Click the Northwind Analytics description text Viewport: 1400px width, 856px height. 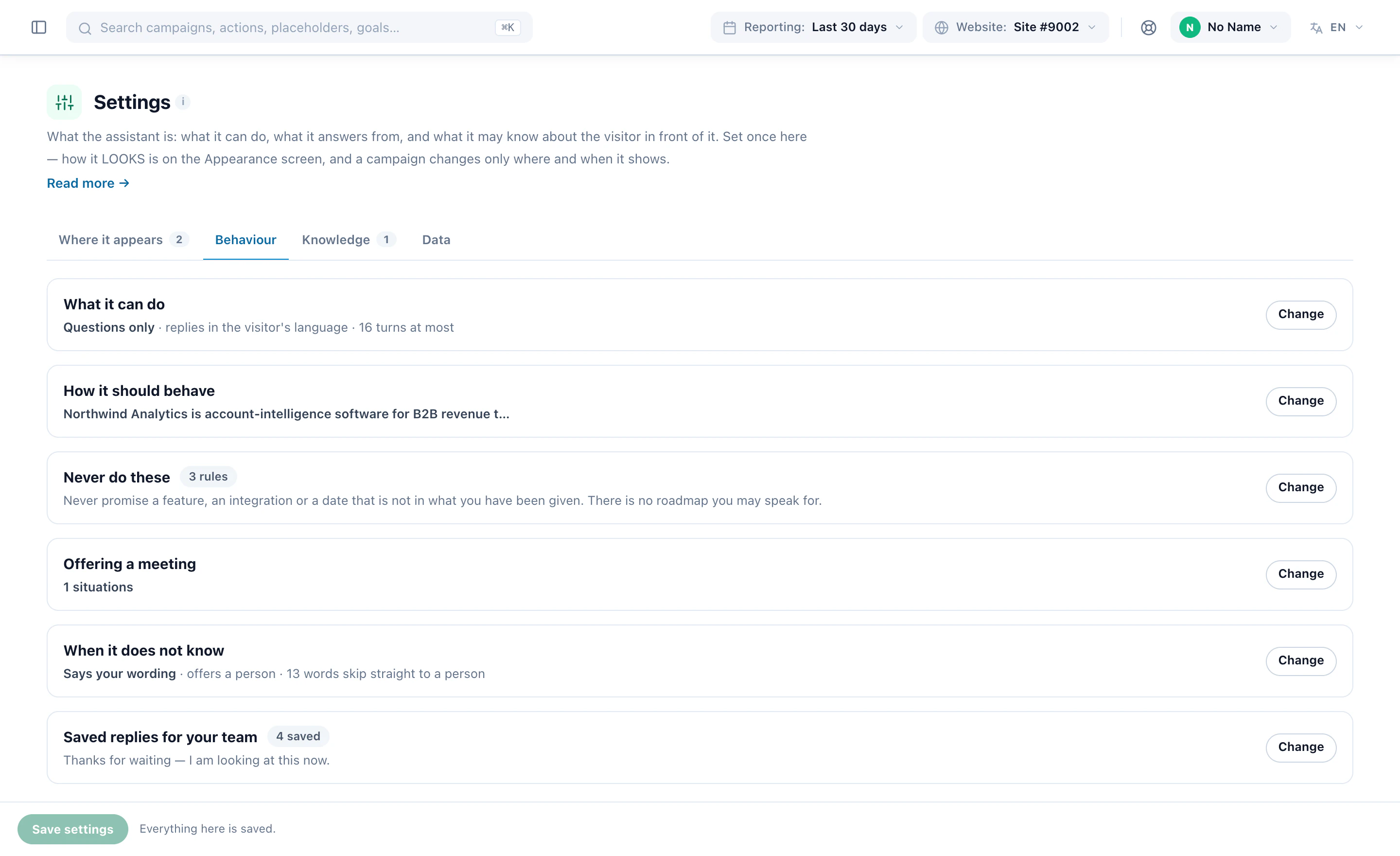pyautogui.click(x=286, y=414)
